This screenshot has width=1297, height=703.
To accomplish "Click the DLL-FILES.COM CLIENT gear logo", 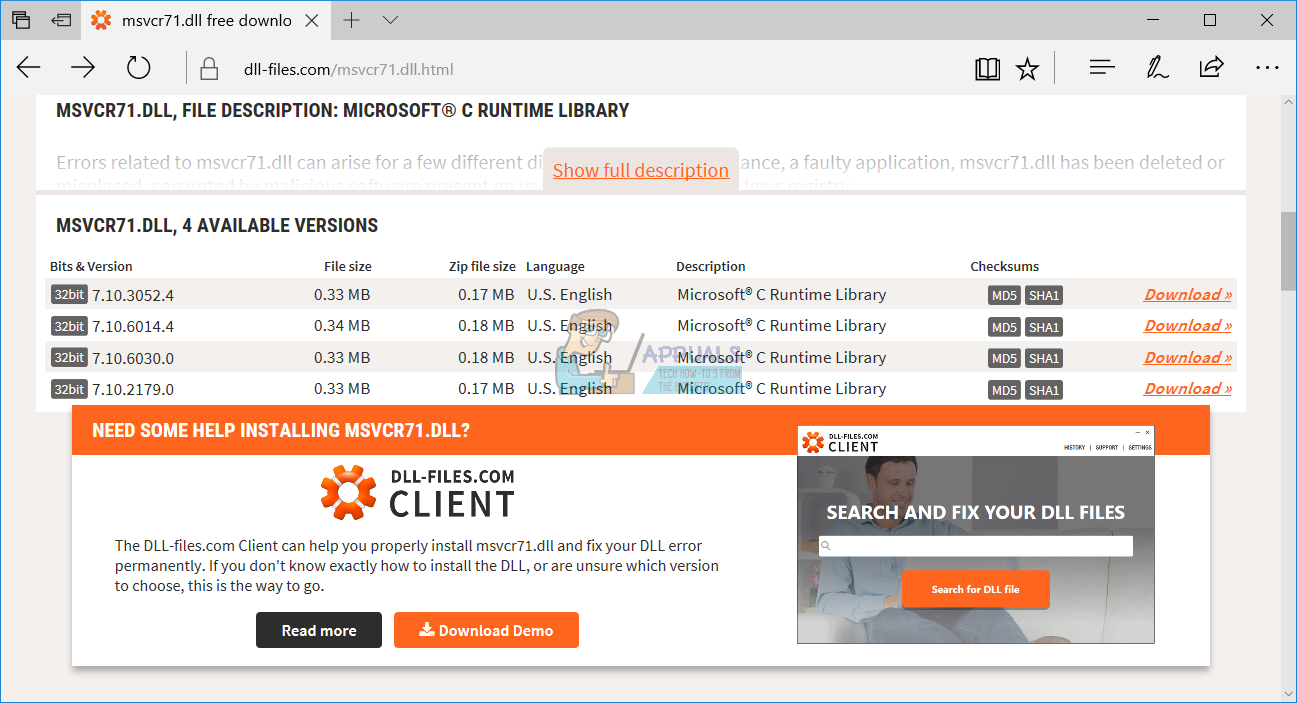I will [349, 492].
